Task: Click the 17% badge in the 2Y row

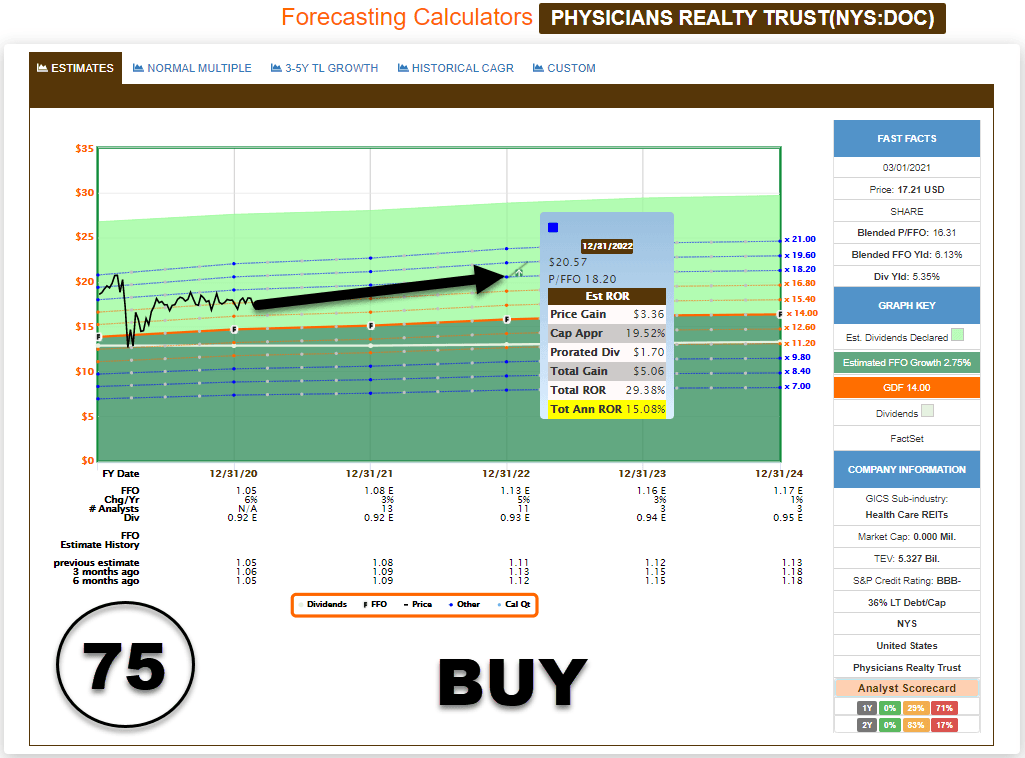Action: tap(944, 725)
